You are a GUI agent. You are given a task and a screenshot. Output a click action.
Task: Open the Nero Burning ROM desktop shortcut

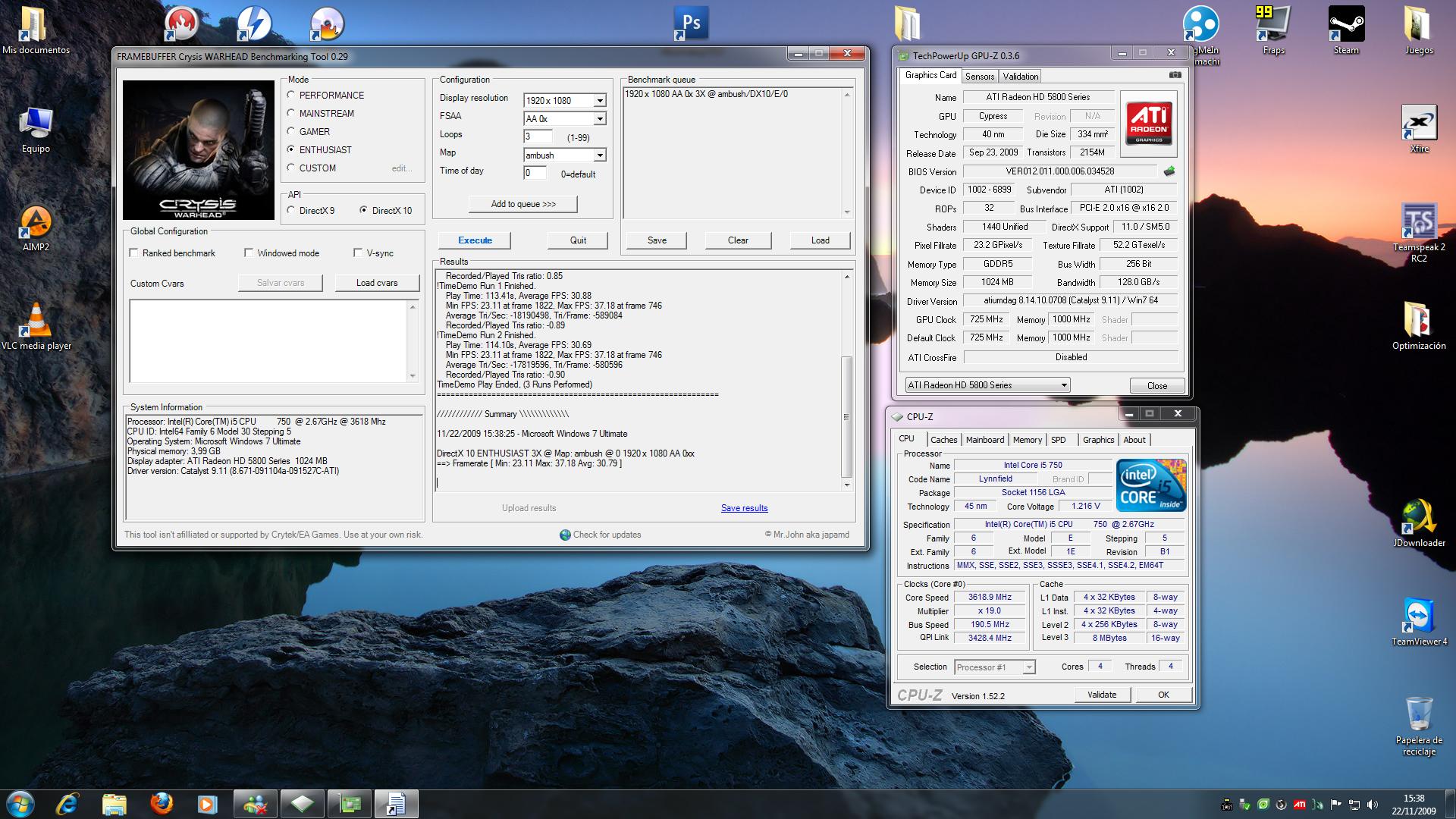click(180, 24)
